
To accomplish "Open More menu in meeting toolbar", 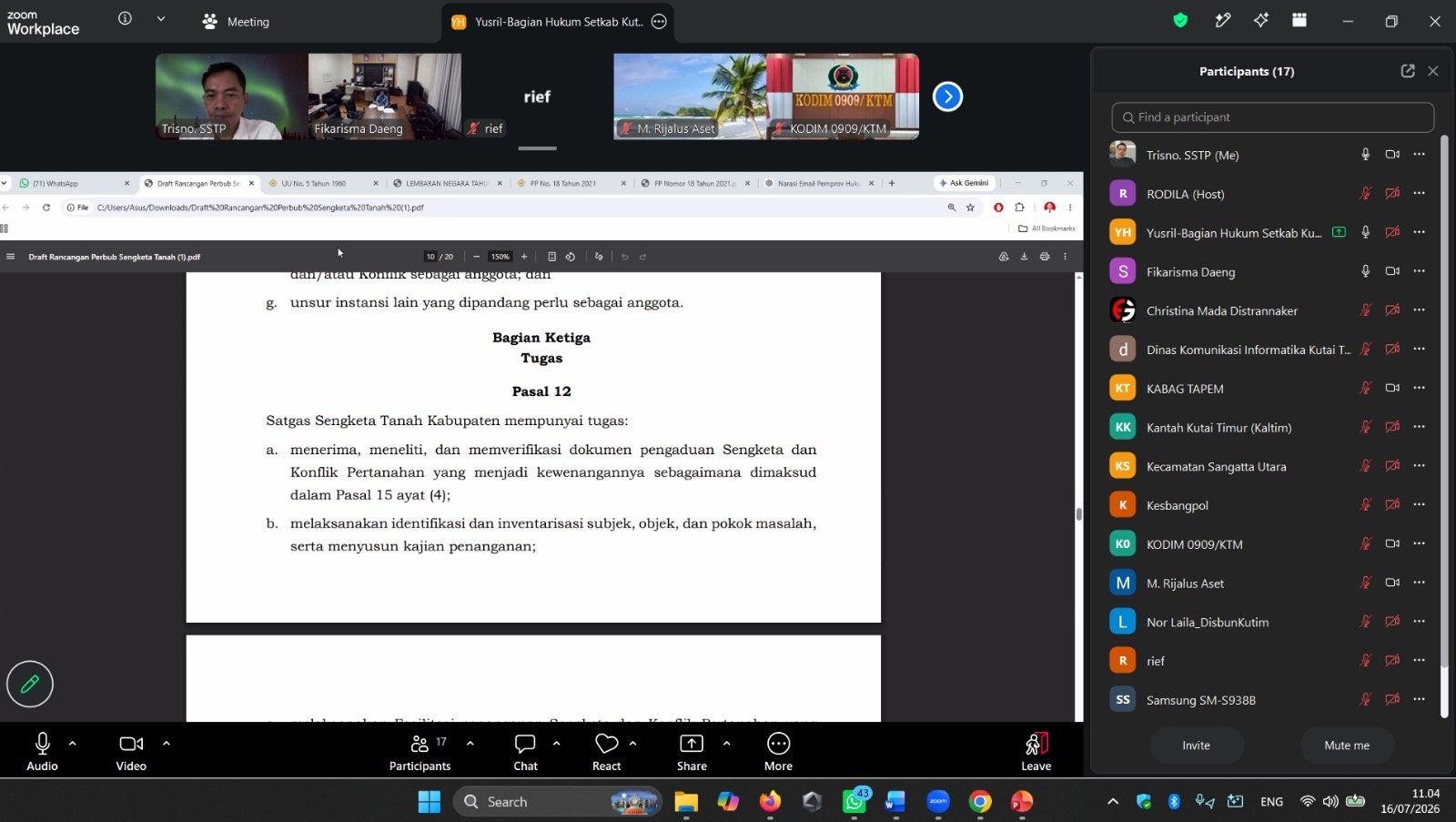I will 778,751.
